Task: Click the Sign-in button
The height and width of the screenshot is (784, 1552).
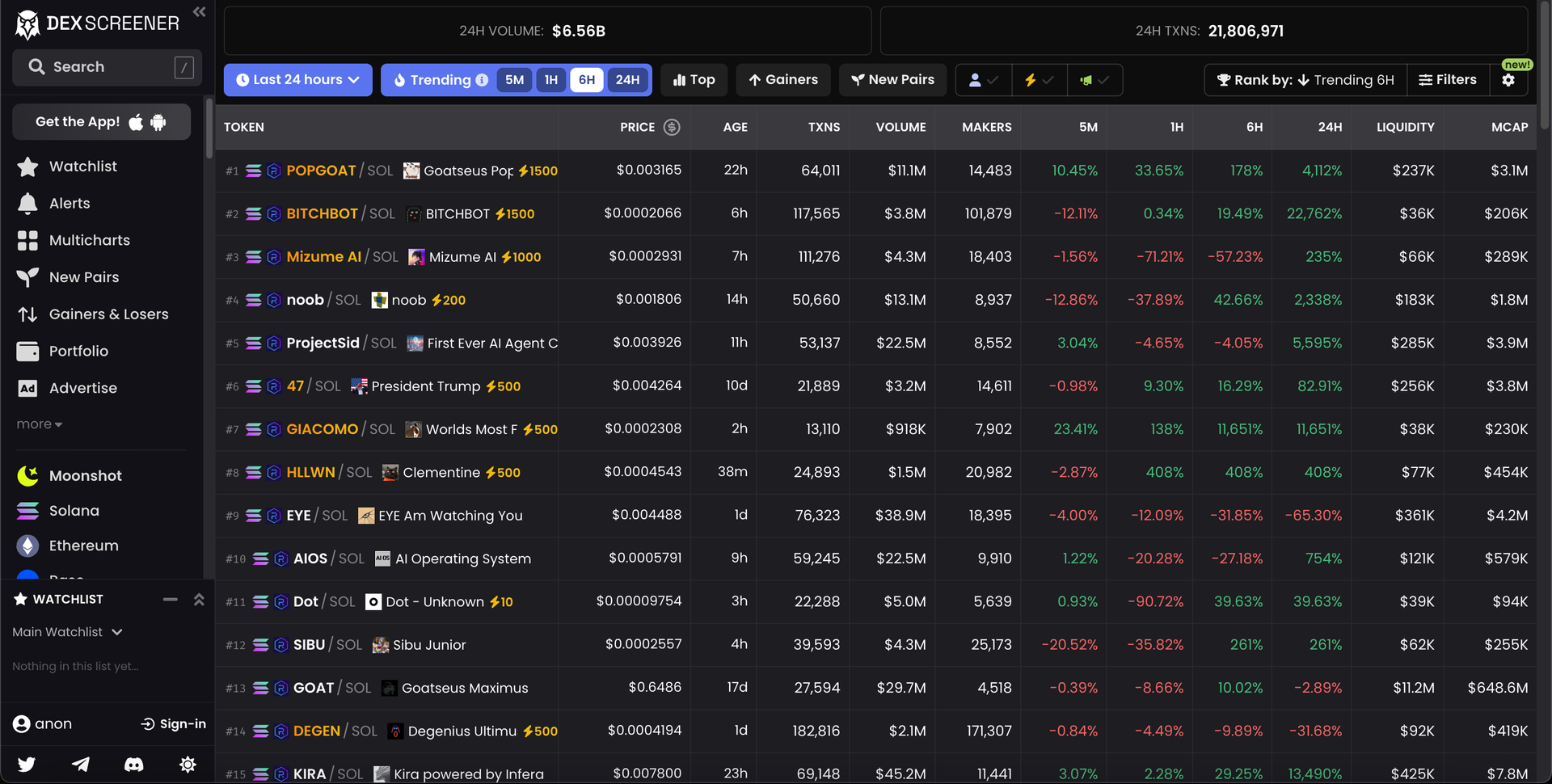Action: point(173,723)
